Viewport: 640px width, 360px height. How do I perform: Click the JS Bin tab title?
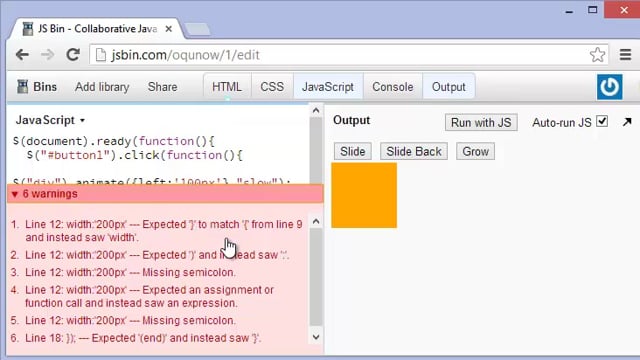[97, 29]
